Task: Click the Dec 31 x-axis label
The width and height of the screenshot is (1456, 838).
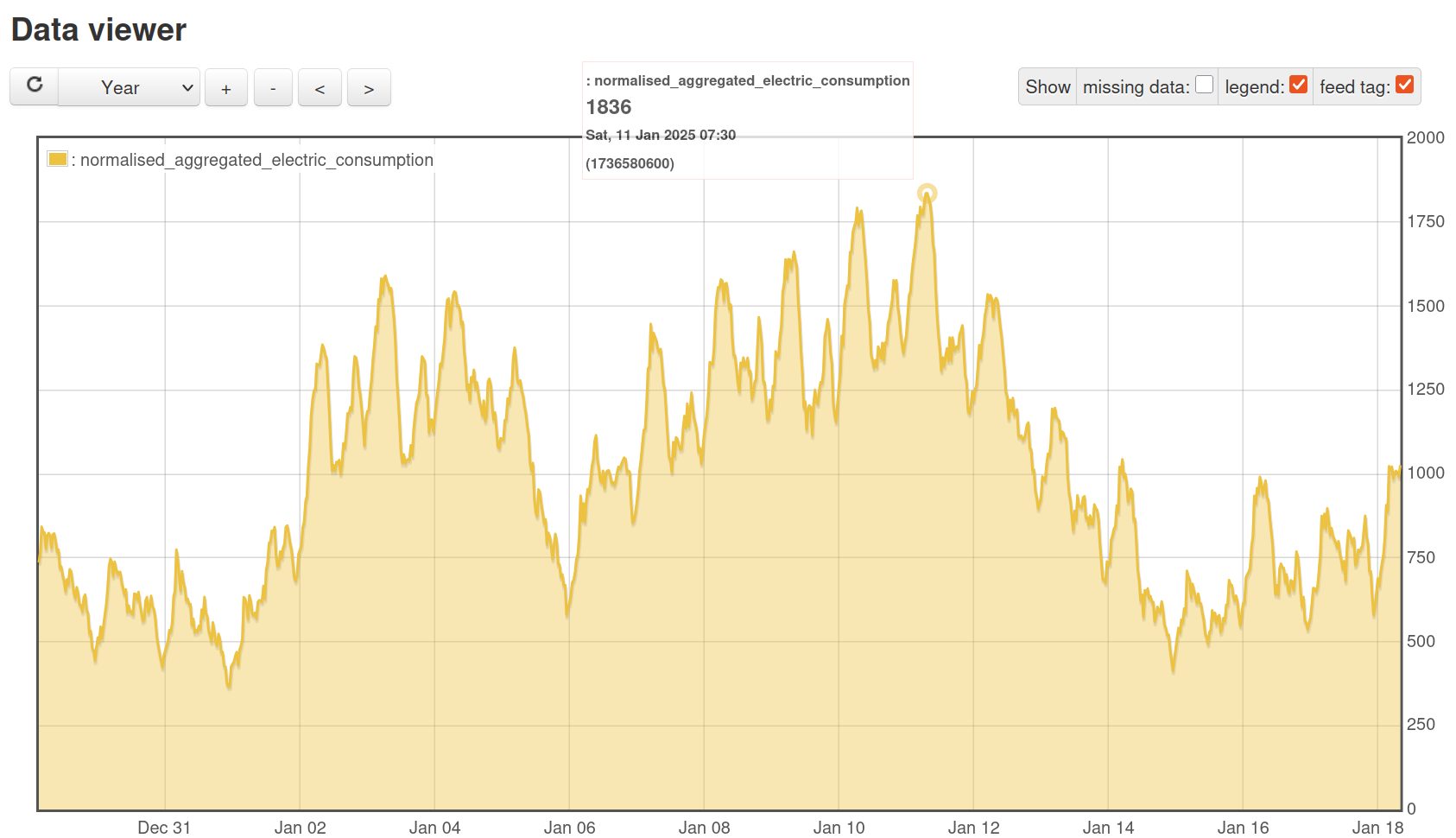Action: pyautogui.click(x=164, y=828)
